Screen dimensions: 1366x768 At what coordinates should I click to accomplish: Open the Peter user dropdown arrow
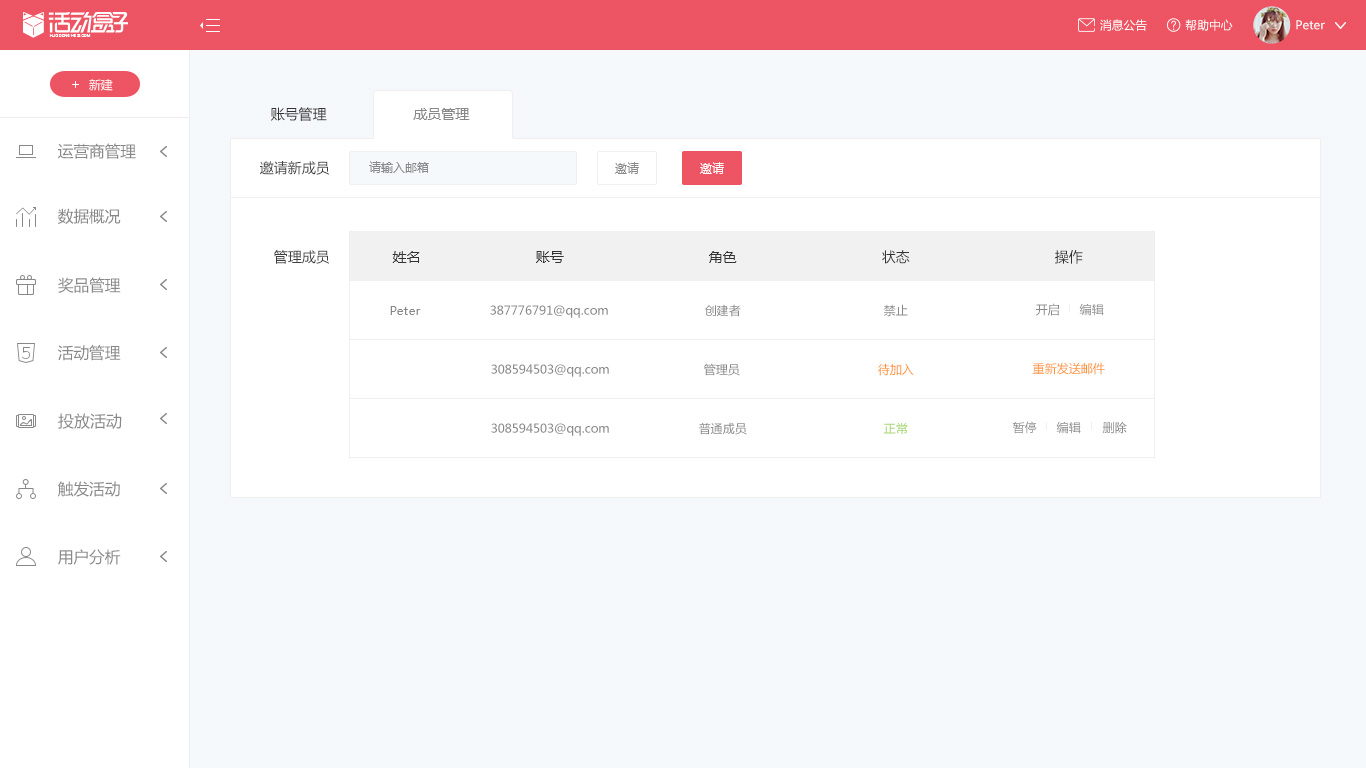(1341, 25)
